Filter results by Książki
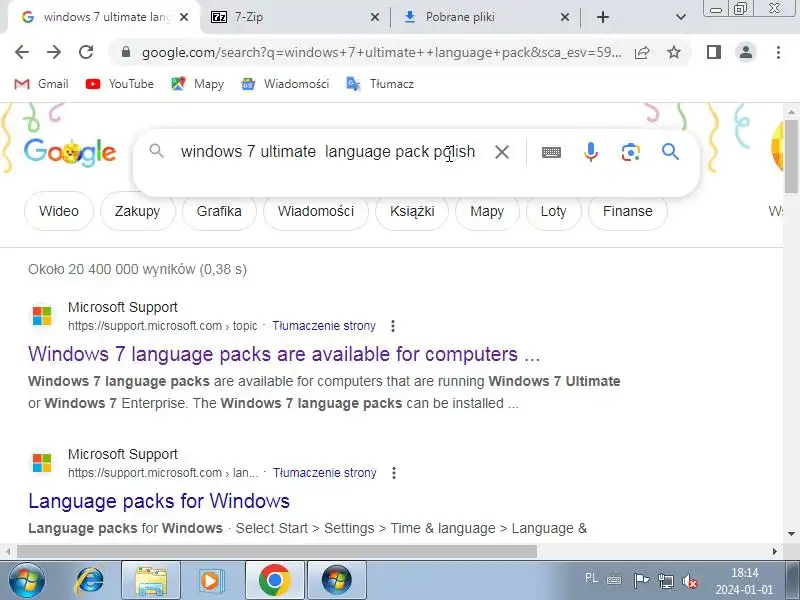The image size is (800, 600). pyautogui.click(x=412, y=211)
